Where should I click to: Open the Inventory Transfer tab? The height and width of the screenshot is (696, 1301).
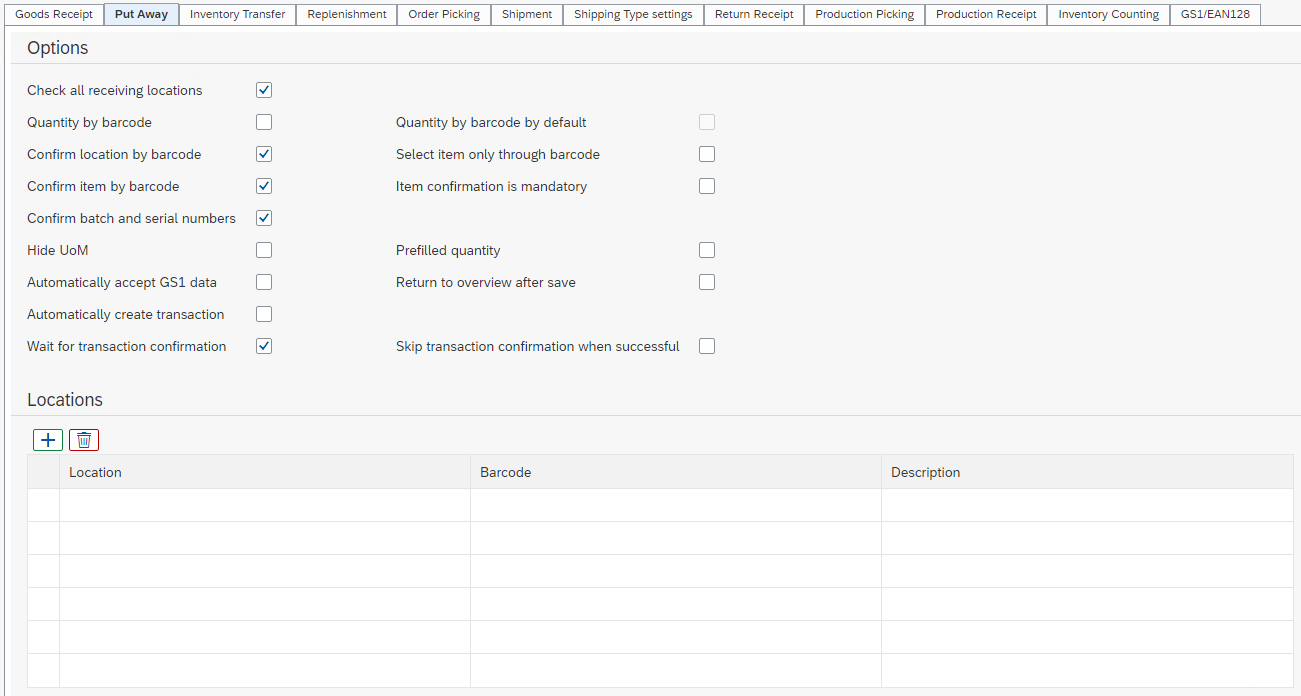tap(237, 14)
